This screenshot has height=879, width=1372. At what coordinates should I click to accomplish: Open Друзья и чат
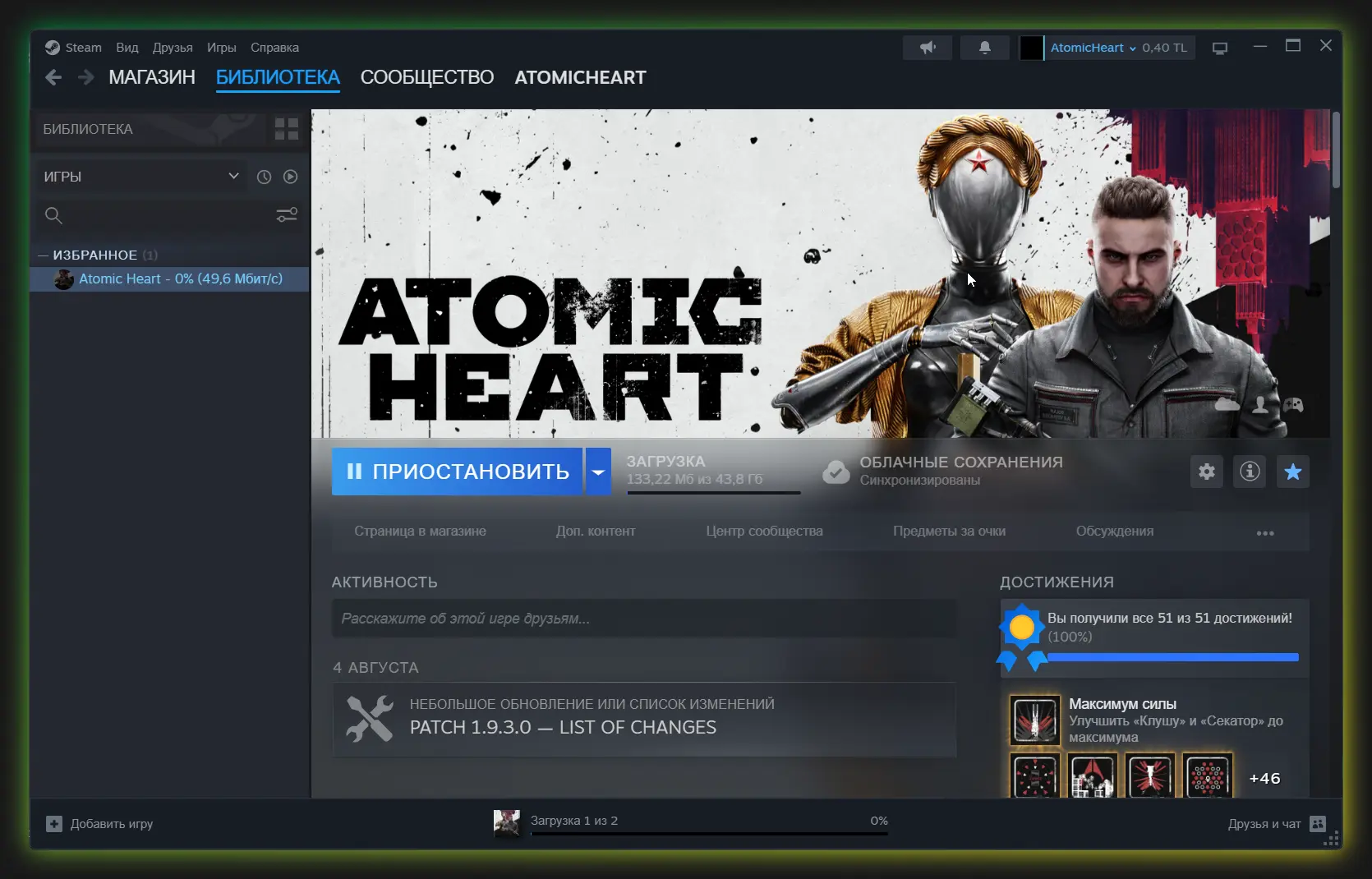(x=1264, y=824)
